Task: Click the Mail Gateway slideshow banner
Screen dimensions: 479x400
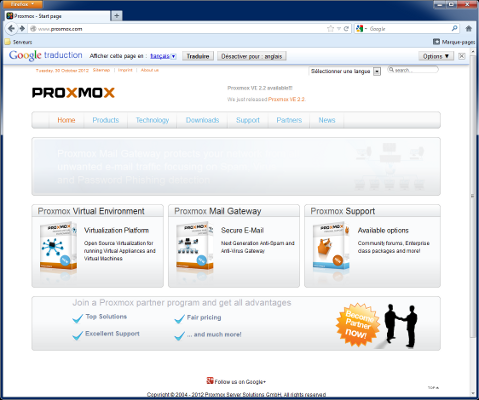Action: (x=236, y=166)
